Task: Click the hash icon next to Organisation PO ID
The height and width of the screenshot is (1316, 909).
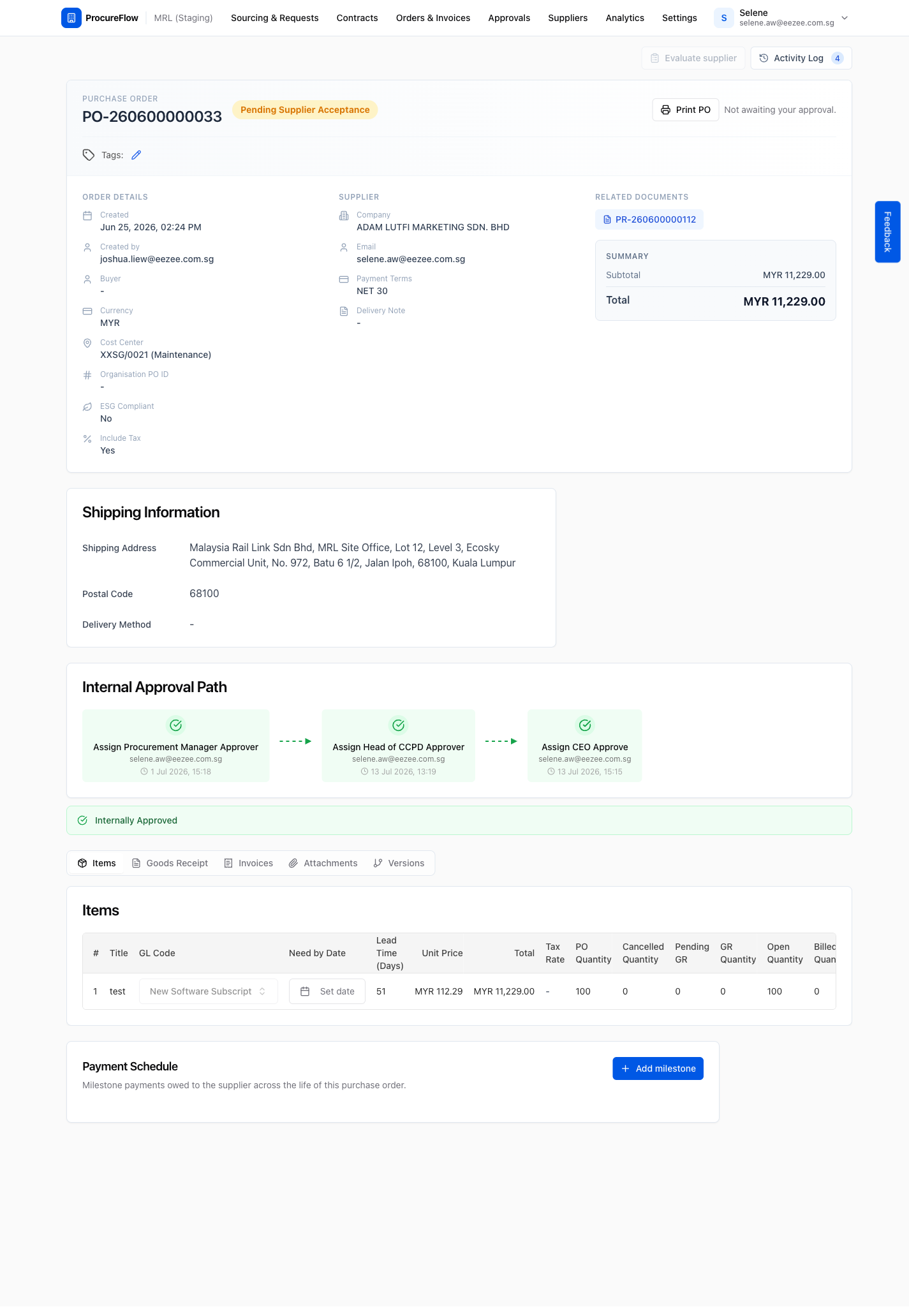Action: point(87,375)
